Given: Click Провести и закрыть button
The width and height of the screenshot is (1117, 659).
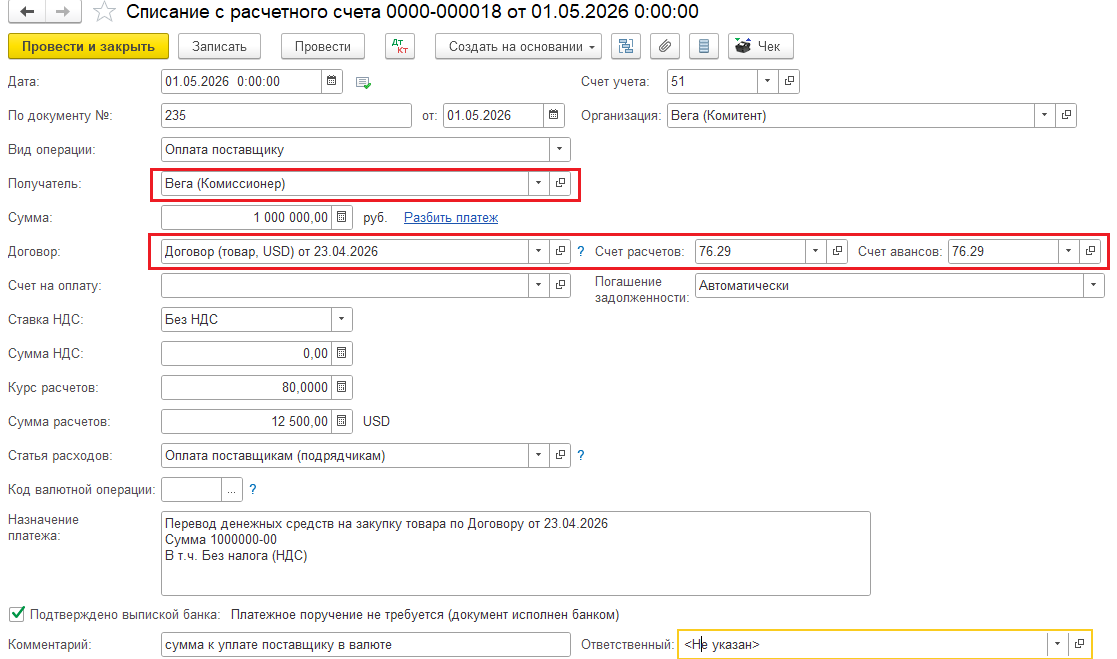Looking at the screenshot, I should coord(88,46).
